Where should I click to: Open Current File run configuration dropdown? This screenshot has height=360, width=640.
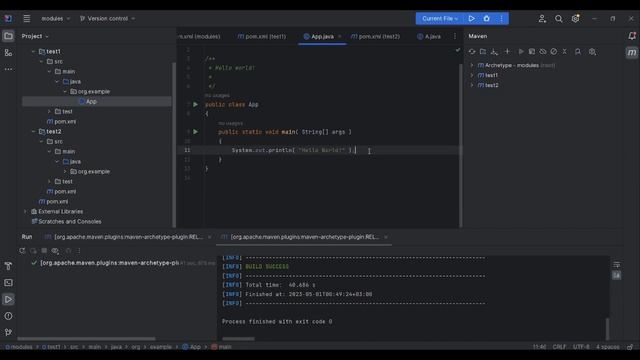(x=440, y=18)
